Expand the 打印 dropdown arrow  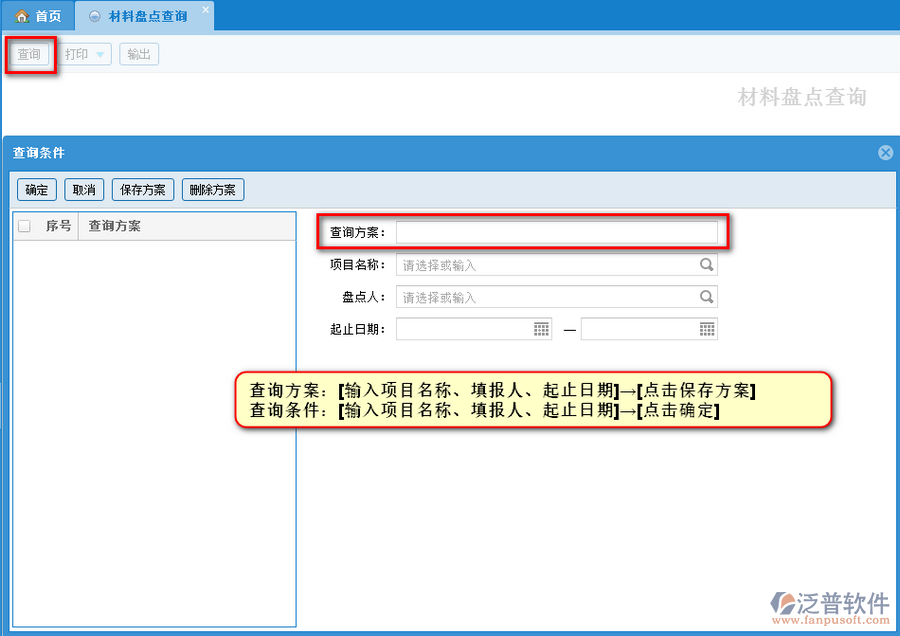[x=100, y=55]
